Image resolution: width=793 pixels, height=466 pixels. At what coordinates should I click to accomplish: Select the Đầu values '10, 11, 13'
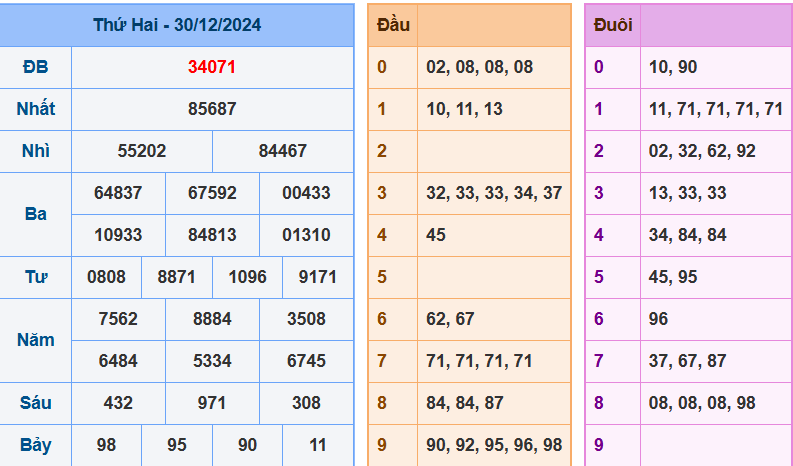[x=464, y=109]
